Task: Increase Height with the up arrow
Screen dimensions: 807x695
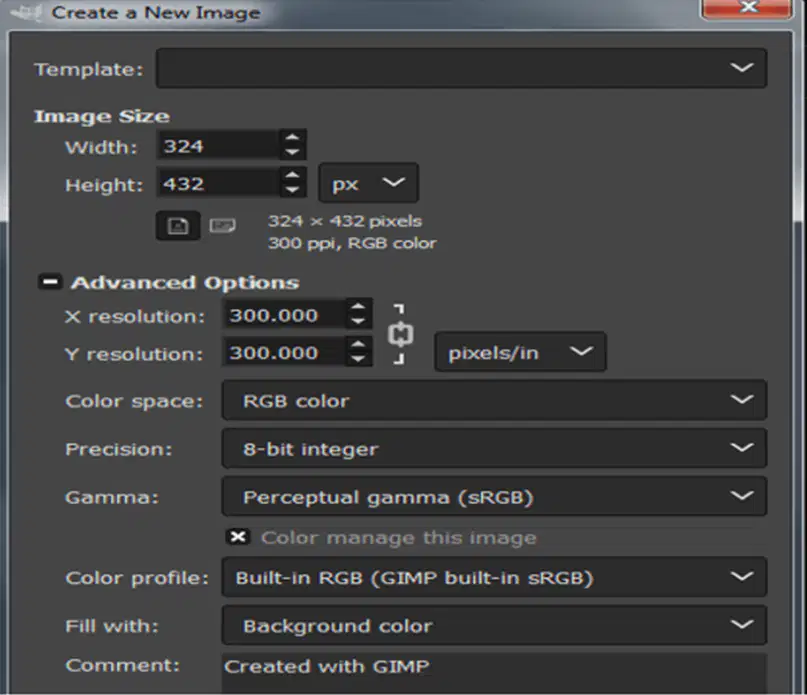Action: point(292,176)
